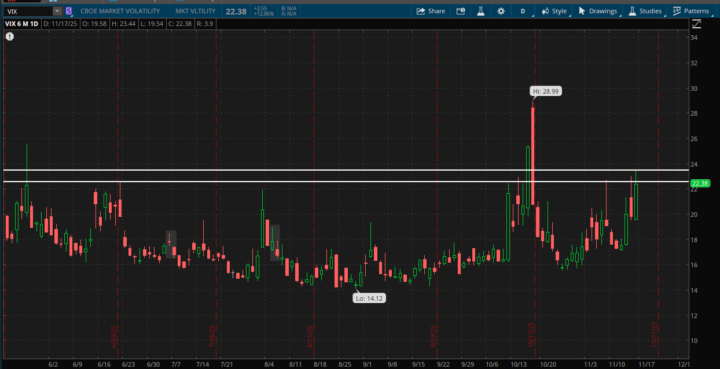Click the MKT VLTILITY label

pyautogui.click(x=195, y=11)
